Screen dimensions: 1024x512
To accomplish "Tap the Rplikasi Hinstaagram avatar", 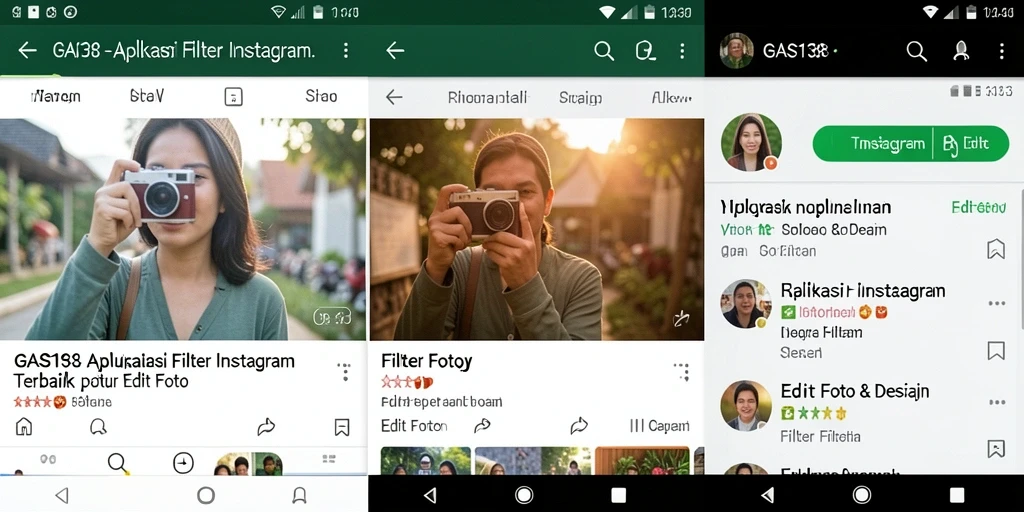I will pos(746,304).
